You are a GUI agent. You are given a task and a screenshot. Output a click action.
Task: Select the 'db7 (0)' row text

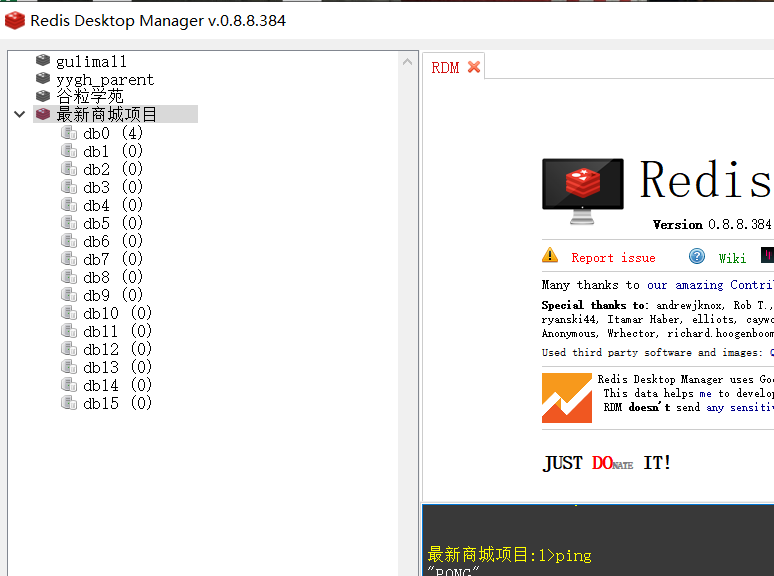point(113,259)
